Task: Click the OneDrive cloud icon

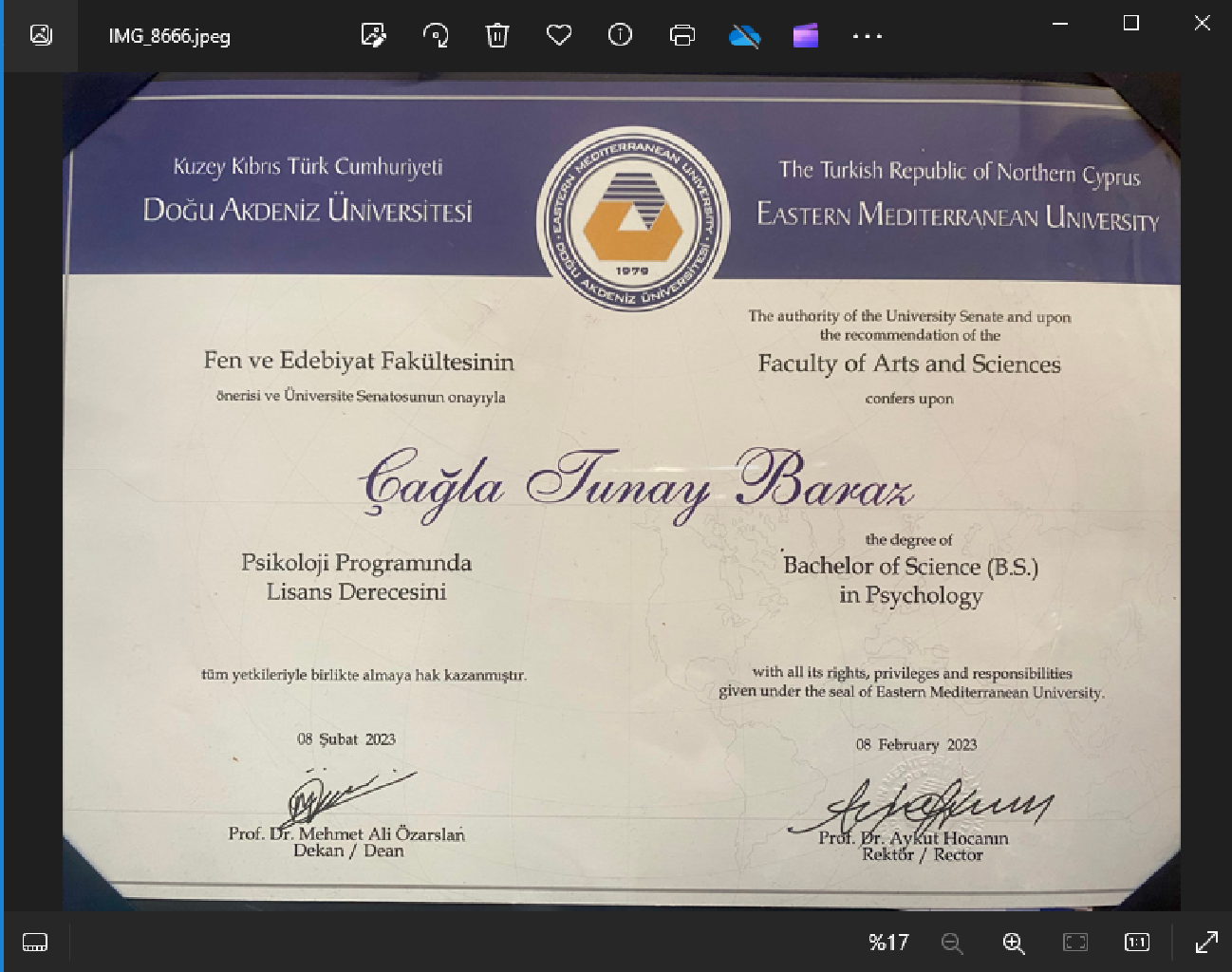Action: coord(745,37)
